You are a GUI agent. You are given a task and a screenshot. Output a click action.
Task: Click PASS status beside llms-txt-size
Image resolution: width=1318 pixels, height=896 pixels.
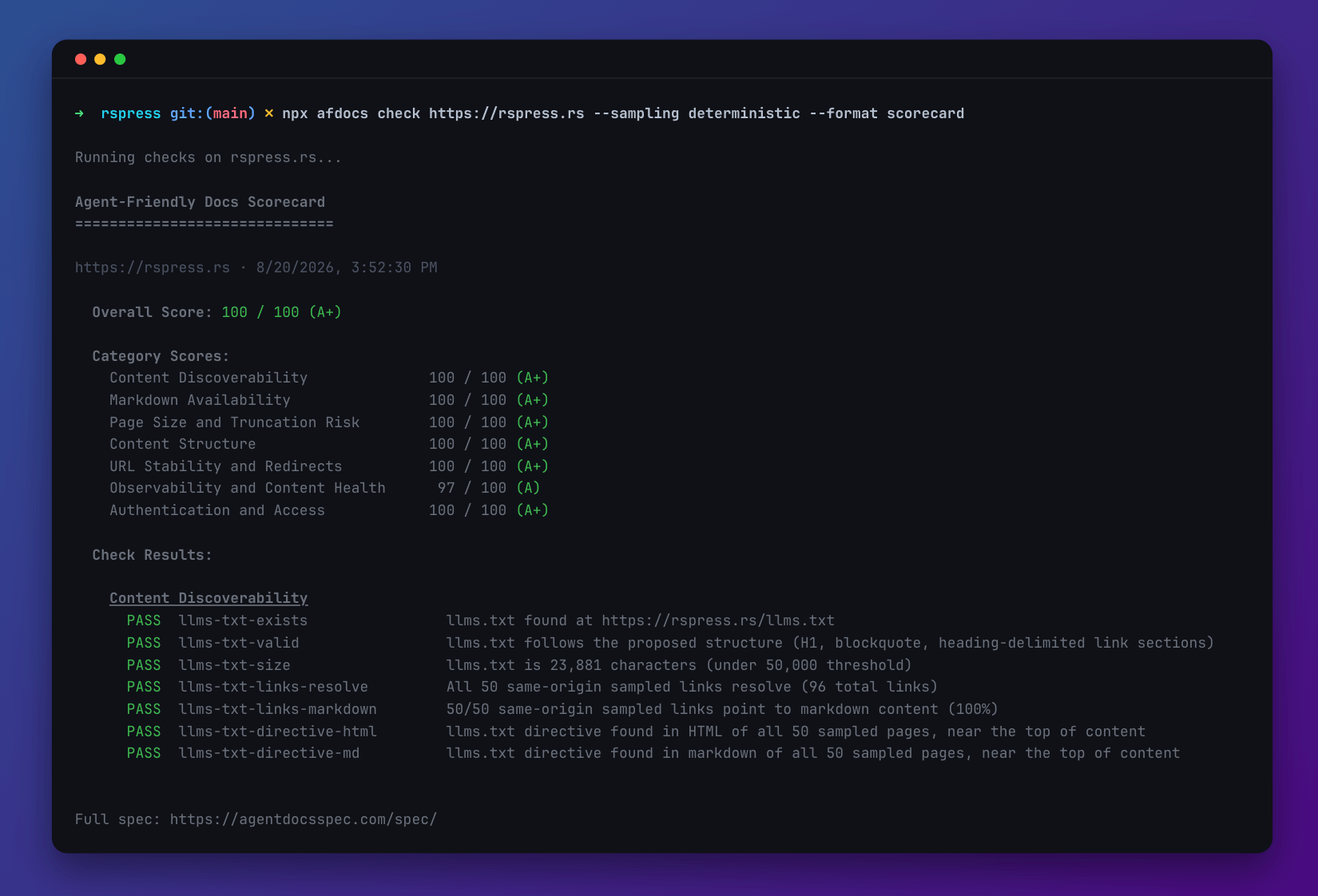144,665
